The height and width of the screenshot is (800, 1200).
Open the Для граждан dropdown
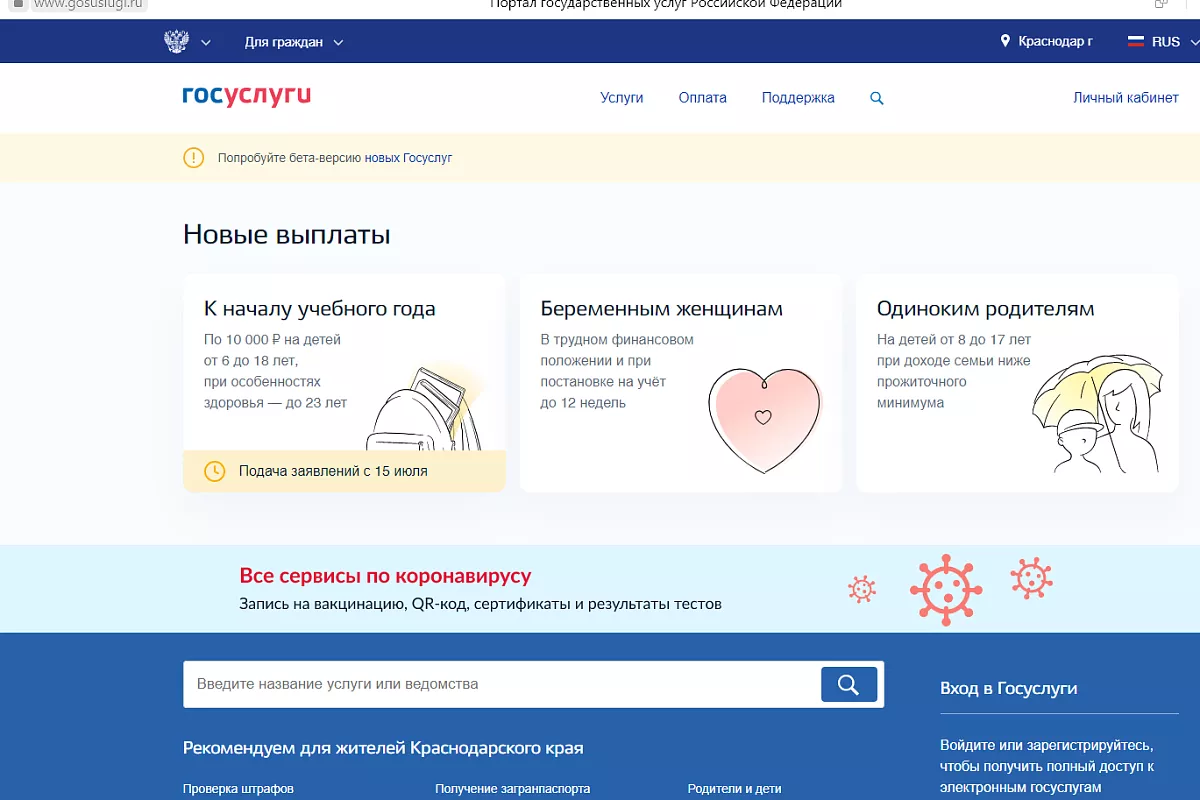[x=294, y=42]
